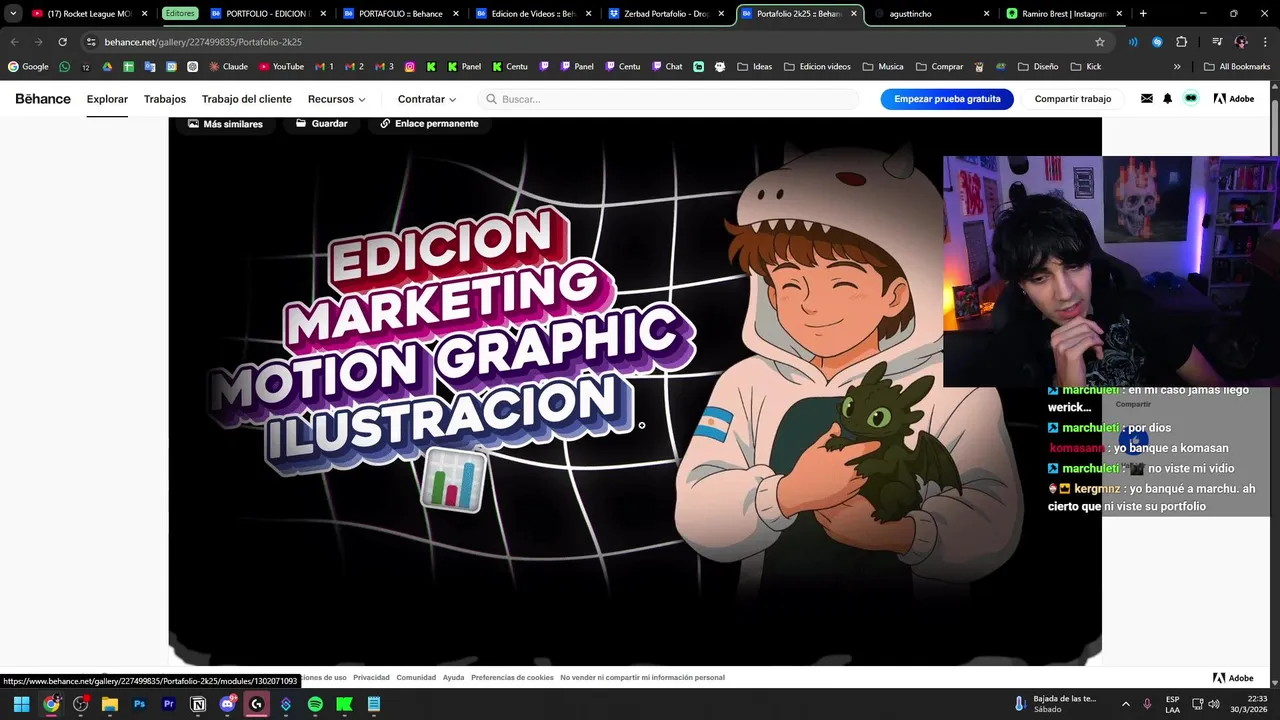Open the profile avatar menu
The image size is (1280, 720).
click(1191, 99)
